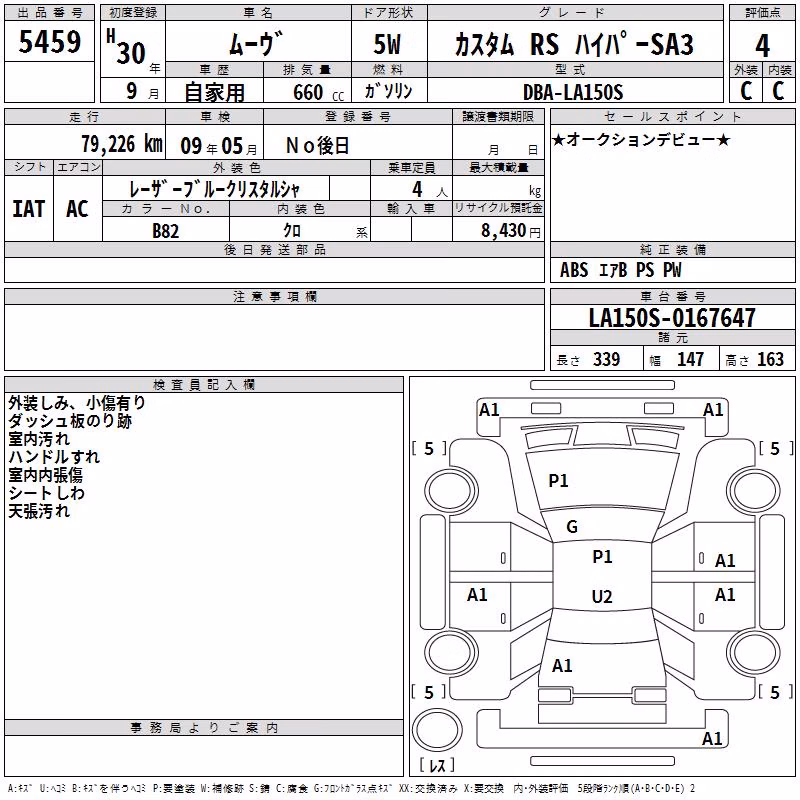This screenshot has height=800, width=800.
Task: Click the A1 mark on rear hatch
Action: 562,666
